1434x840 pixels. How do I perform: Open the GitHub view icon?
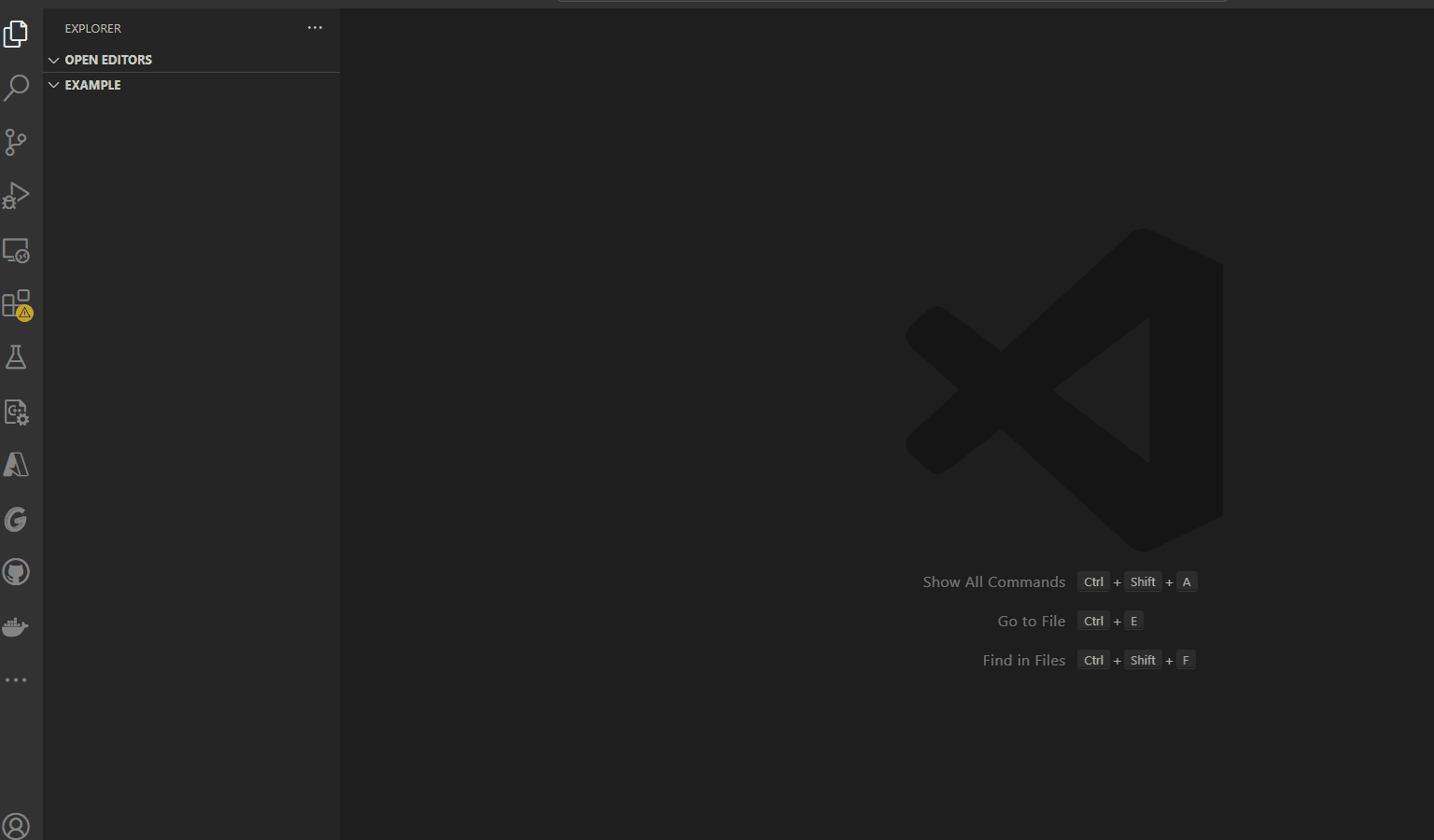16,572
